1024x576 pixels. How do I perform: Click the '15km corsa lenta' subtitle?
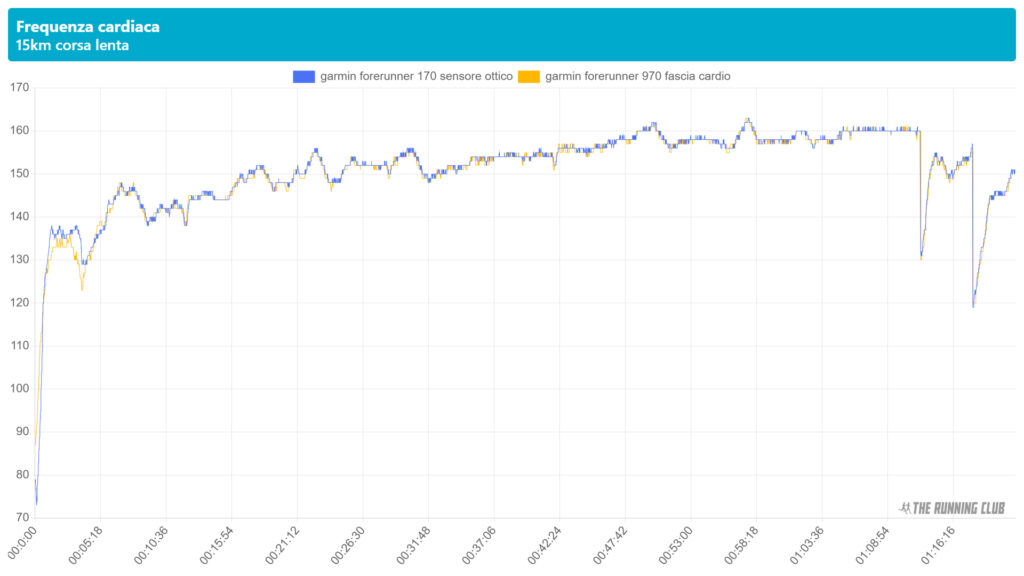[x=72, y=46]
